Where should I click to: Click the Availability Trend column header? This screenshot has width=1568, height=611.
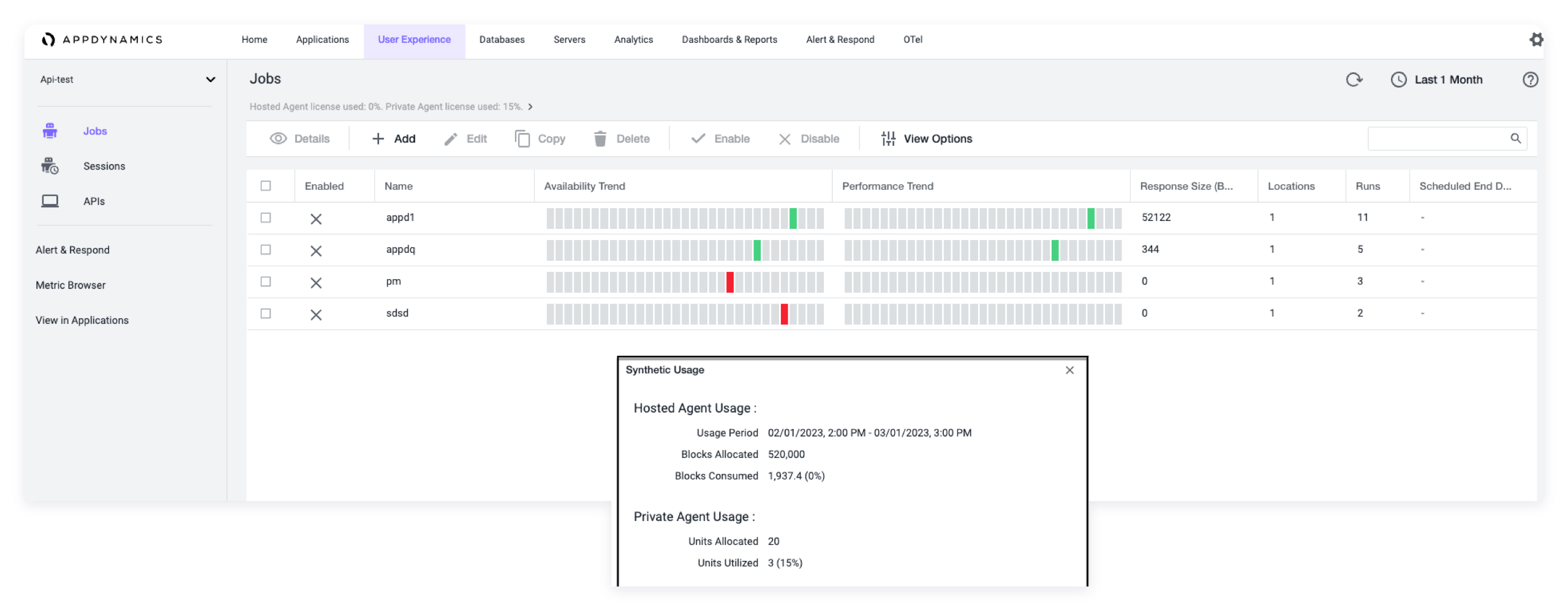584,186
